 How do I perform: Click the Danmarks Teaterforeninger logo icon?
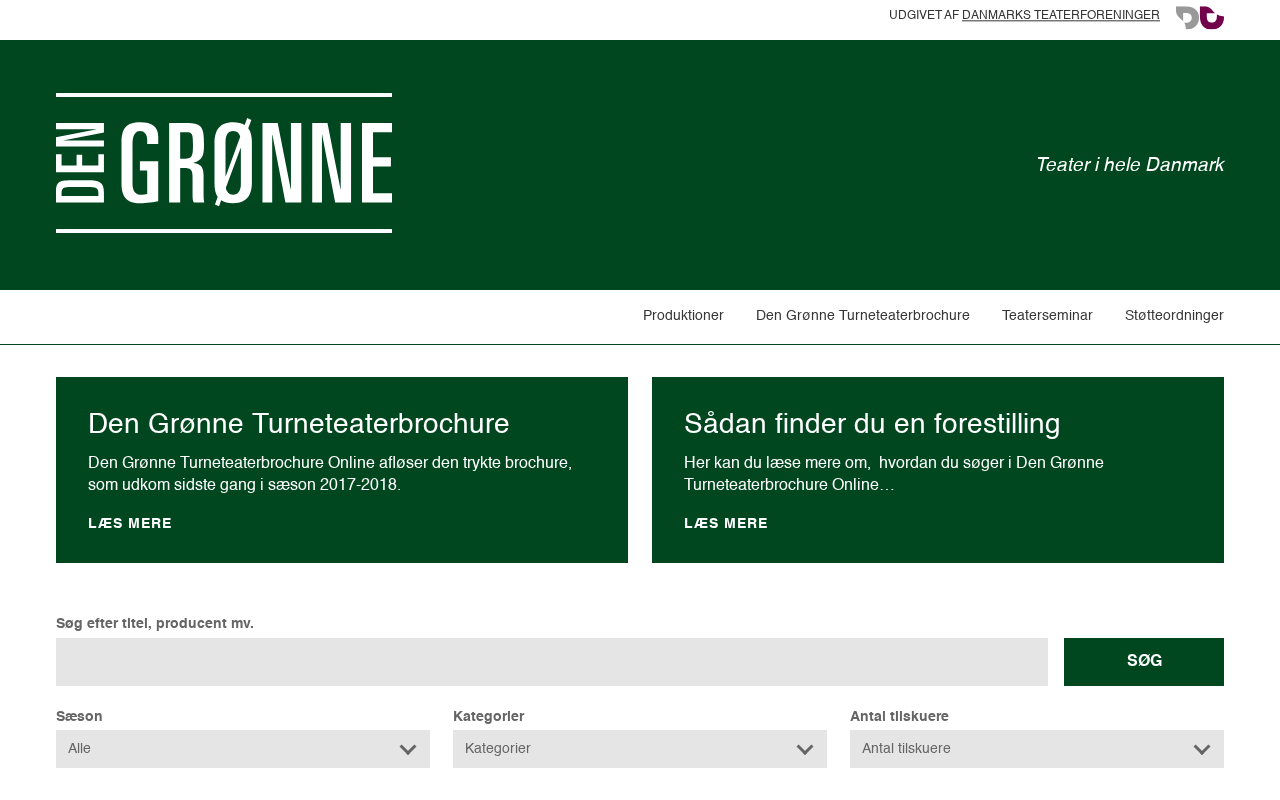coord(1199,17)
